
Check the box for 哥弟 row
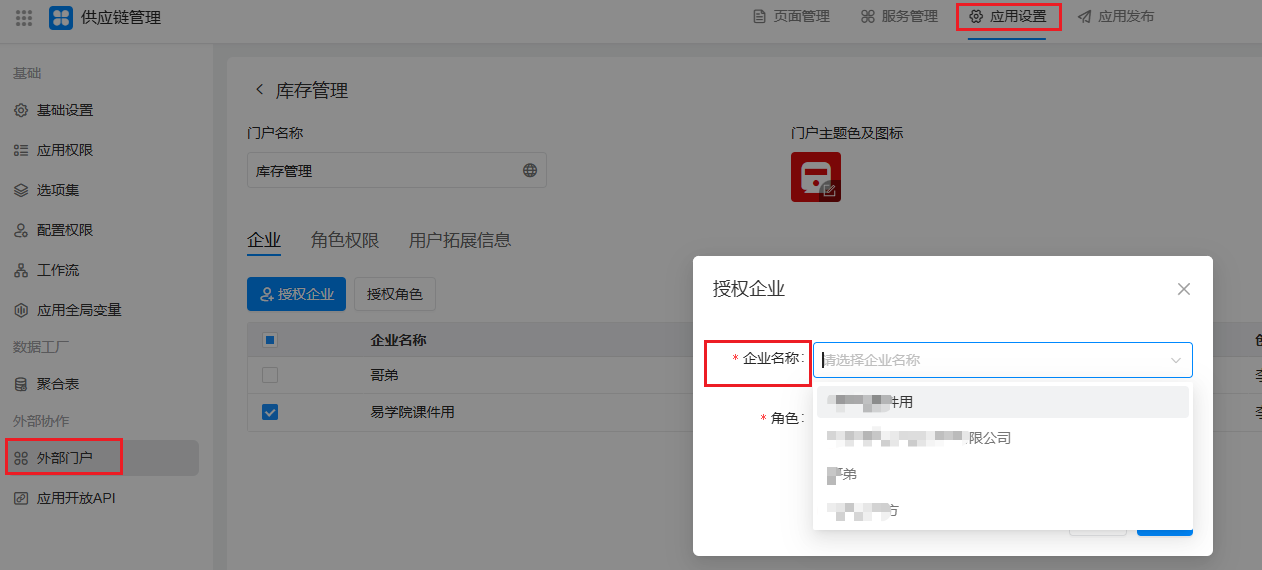pos(269,375)
